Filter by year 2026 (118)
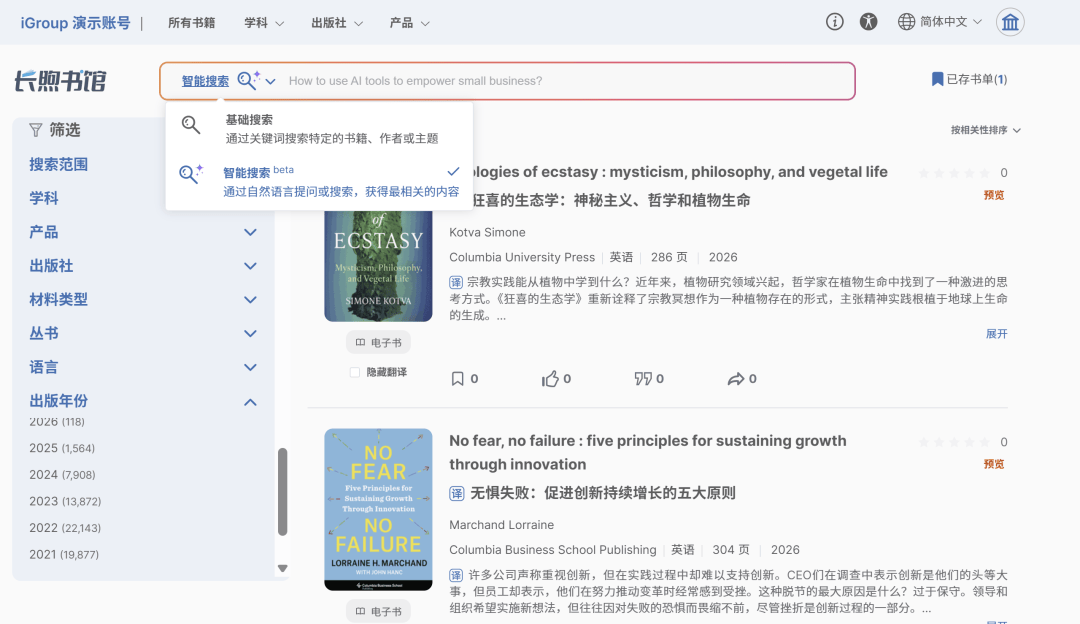This screenshot has width=1080, height=624. click(56, 422)
